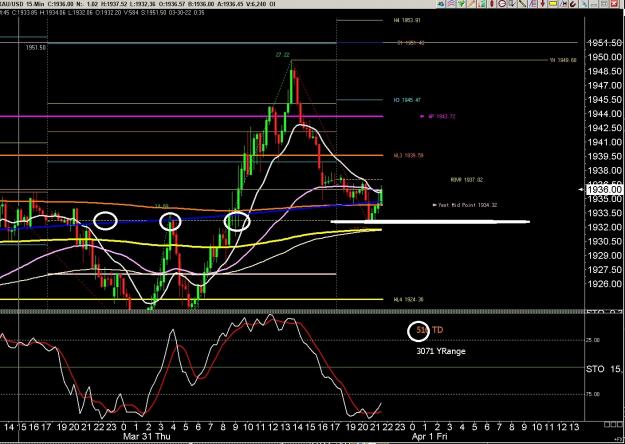Click the 1938.00 price axis label
Screen dimensions: 625x444
(x=605, y=170)
